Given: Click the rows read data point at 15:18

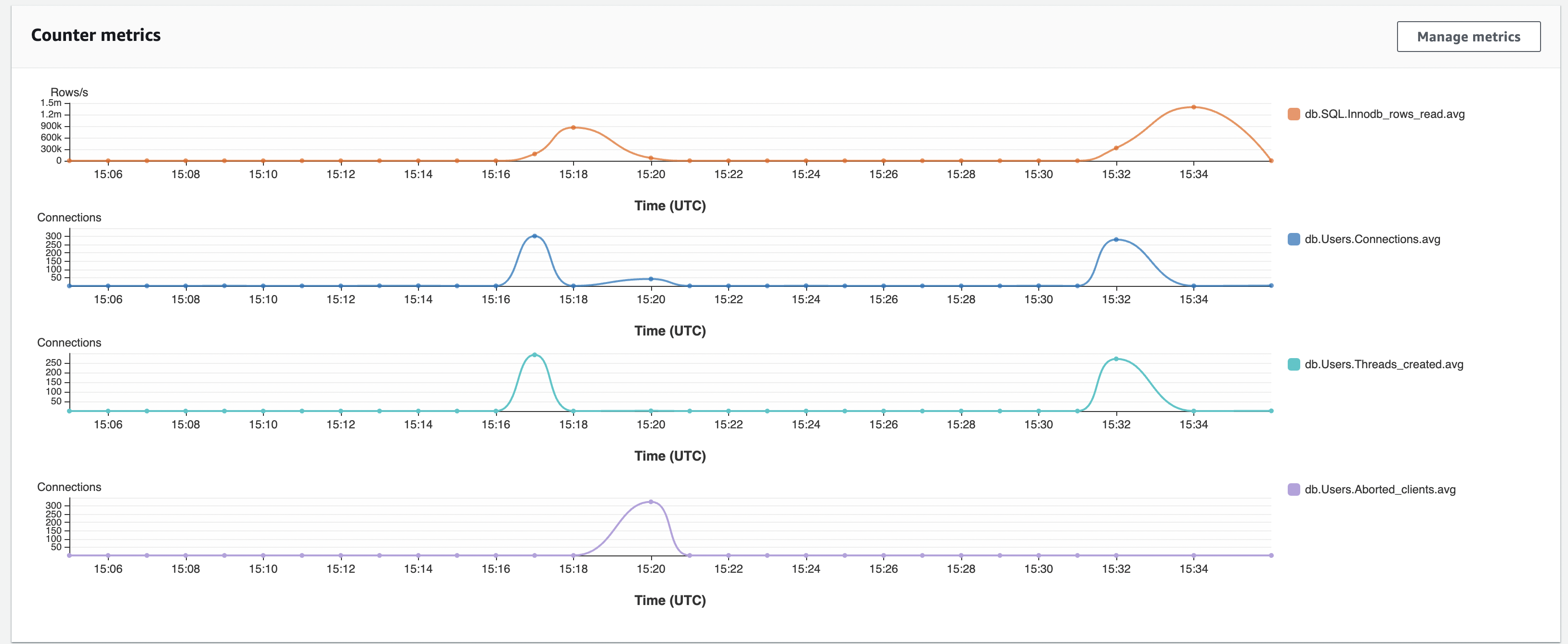Looking at the screenshot, I should (573, 128).
